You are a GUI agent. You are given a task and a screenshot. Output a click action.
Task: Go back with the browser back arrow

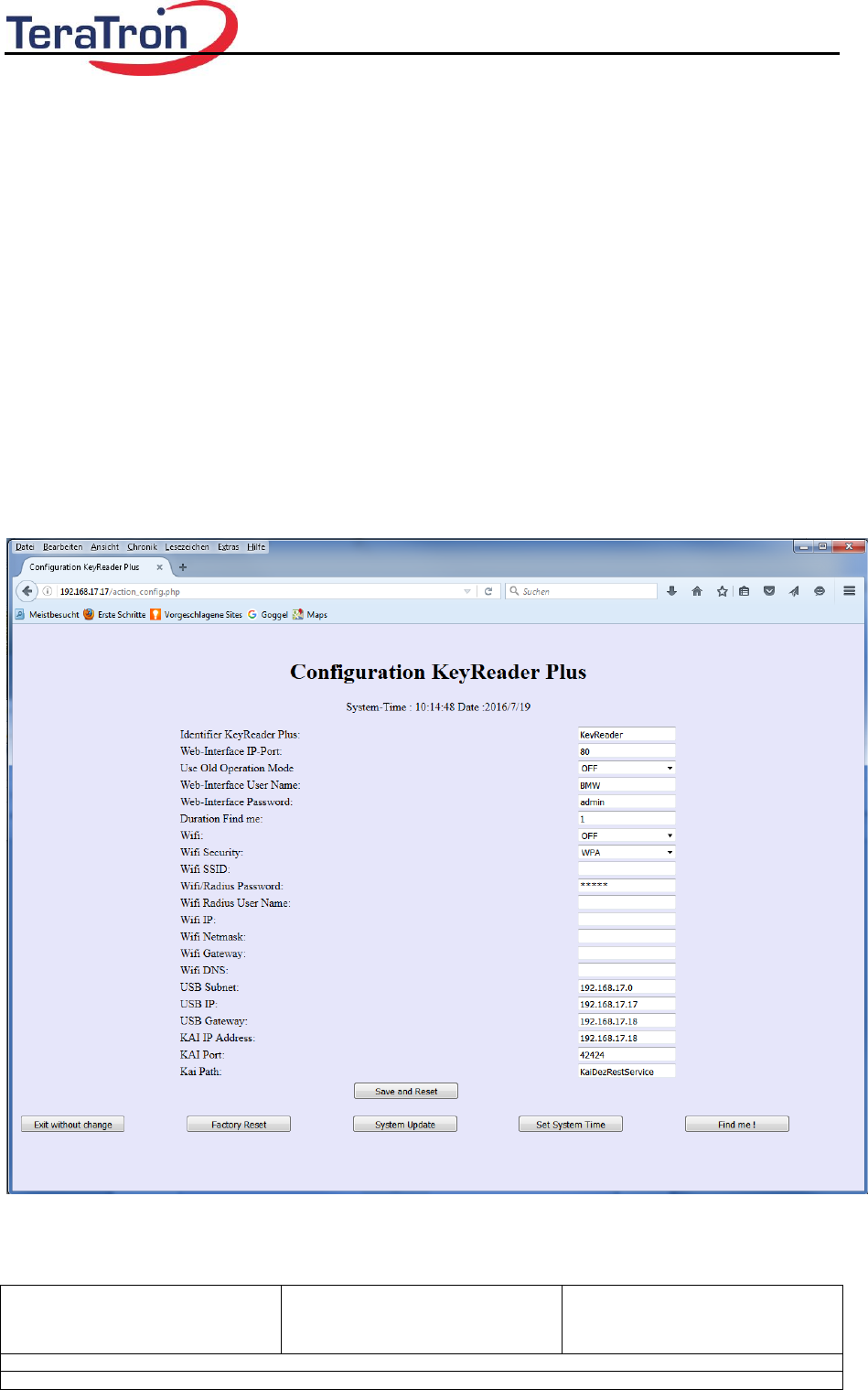coord(27,591)
